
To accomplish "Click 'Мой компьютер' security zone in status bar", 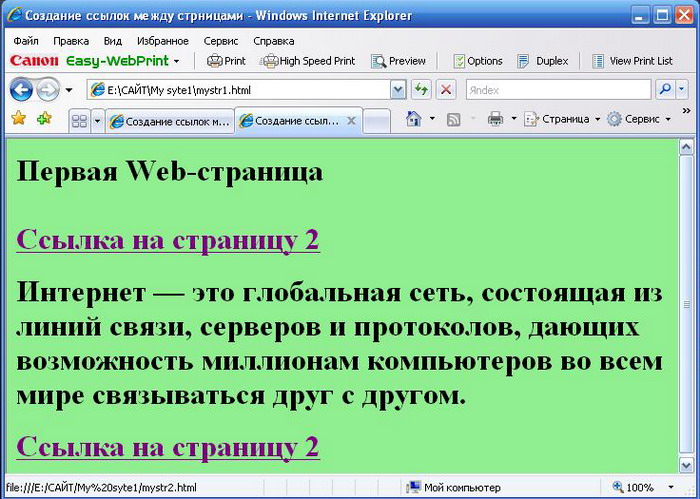I will (454, 487).
